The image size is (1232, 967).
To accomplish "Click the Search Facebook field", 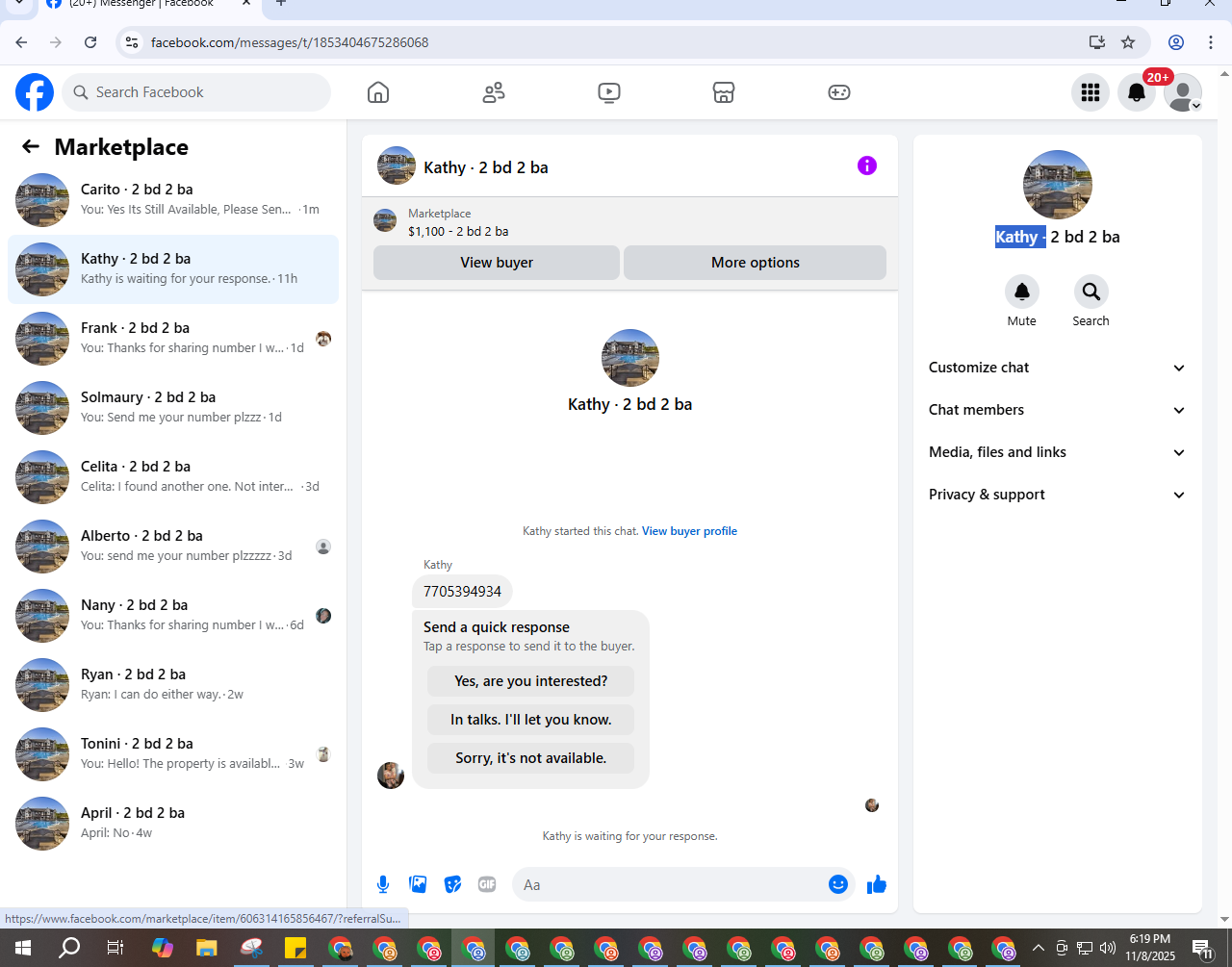I will coord(196,92).
